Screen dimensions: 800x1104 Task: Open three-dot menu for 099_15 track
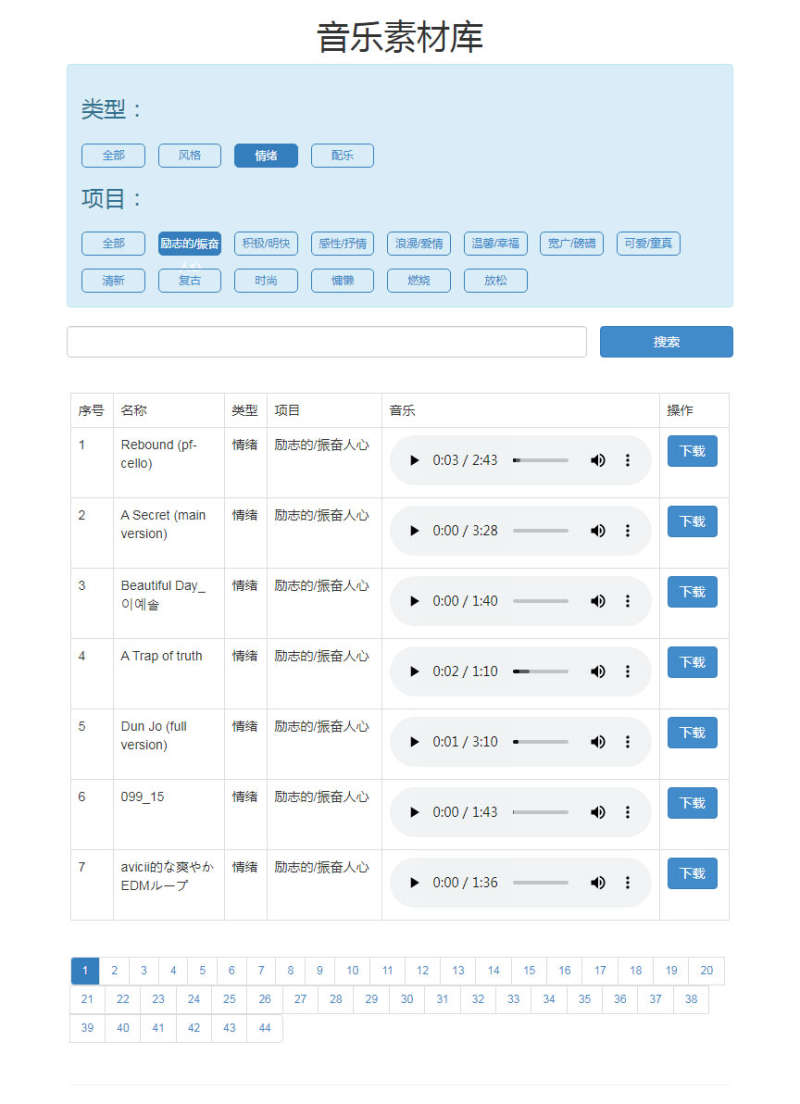(628, 812)
